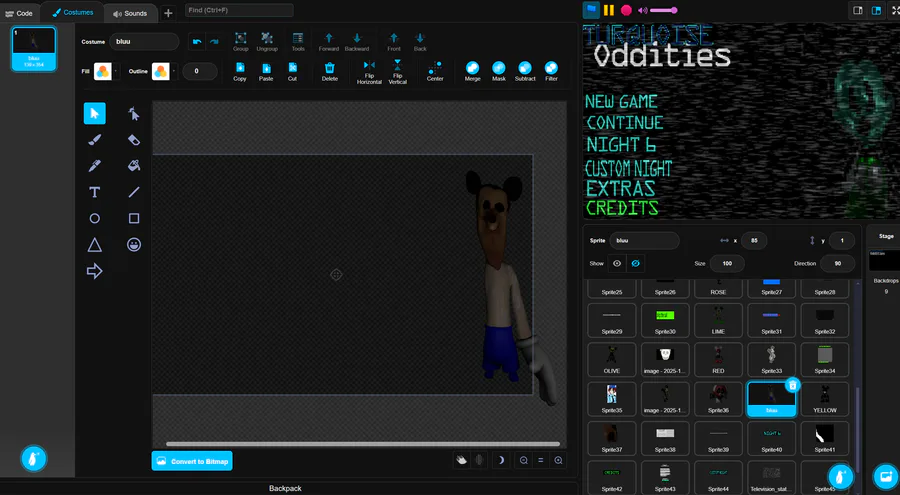Select the Text tool
900x495 pixels.
(x=95, y=192)
